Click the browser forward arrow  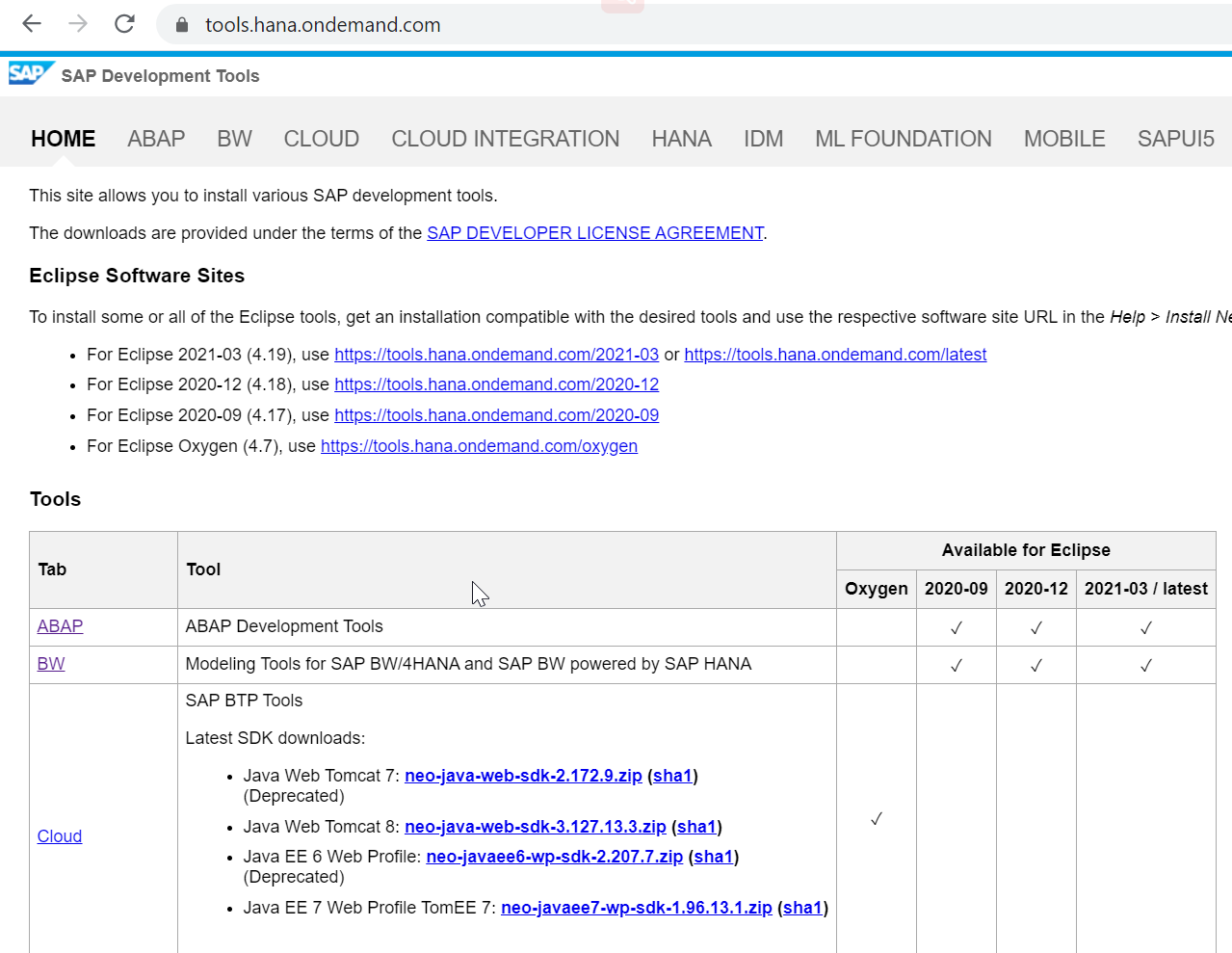point(77,23)
